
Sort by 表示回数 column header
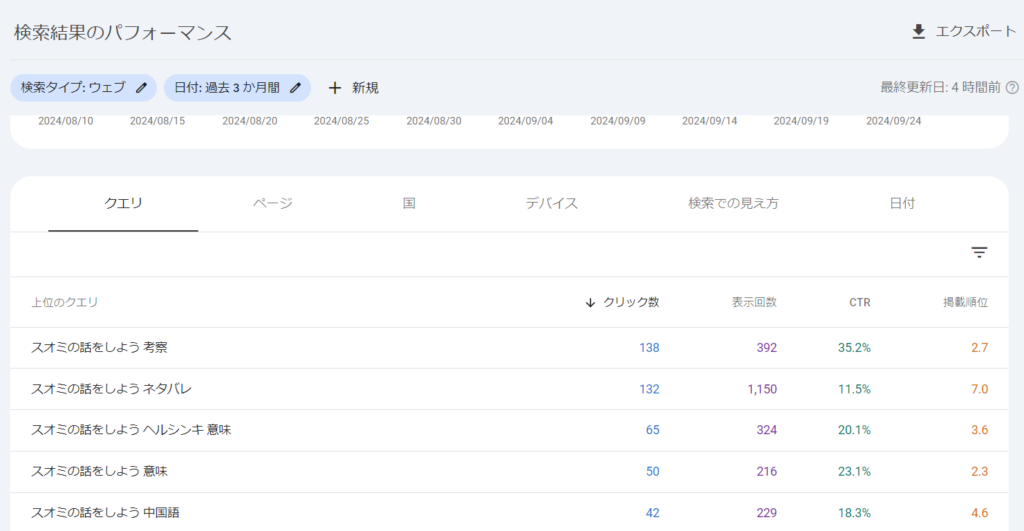pos(754,302)
